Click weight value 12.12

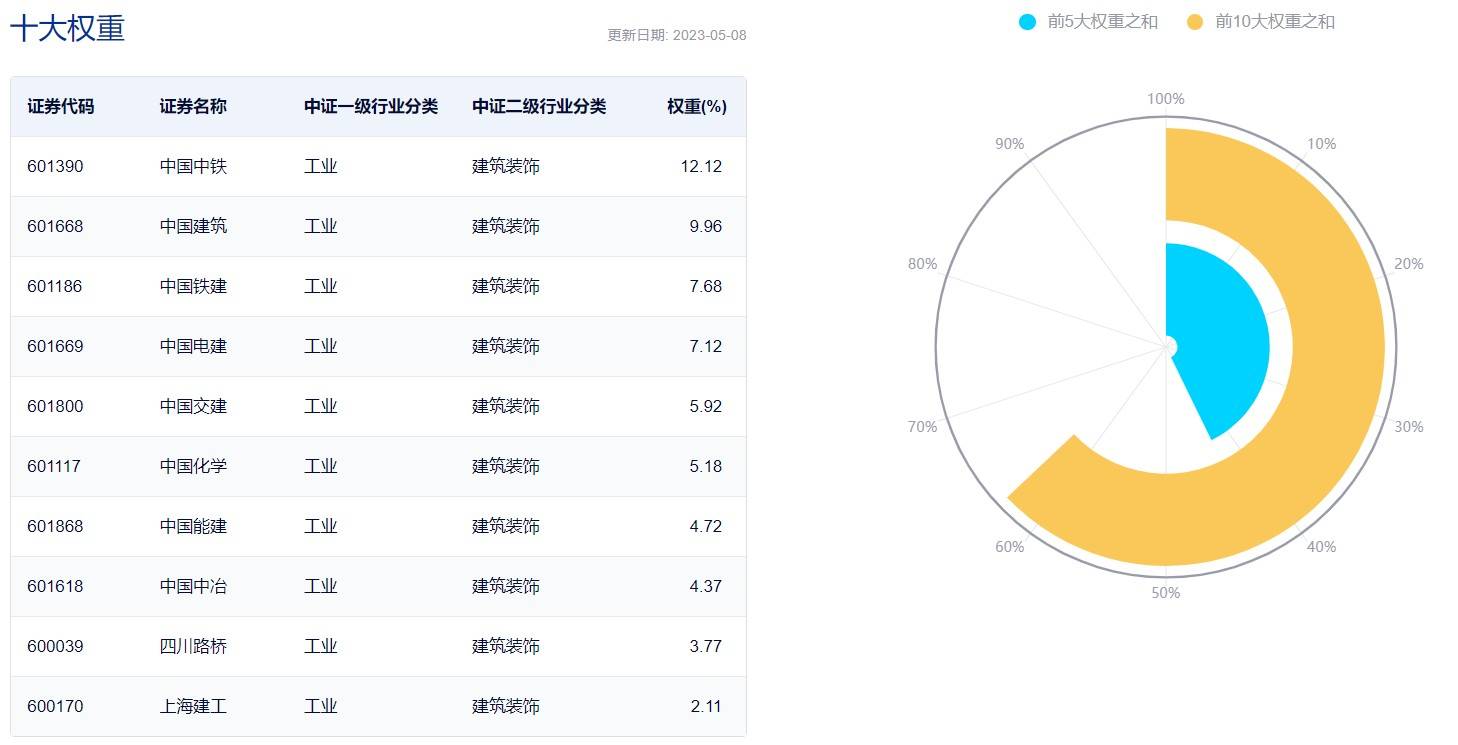[701, 167]
